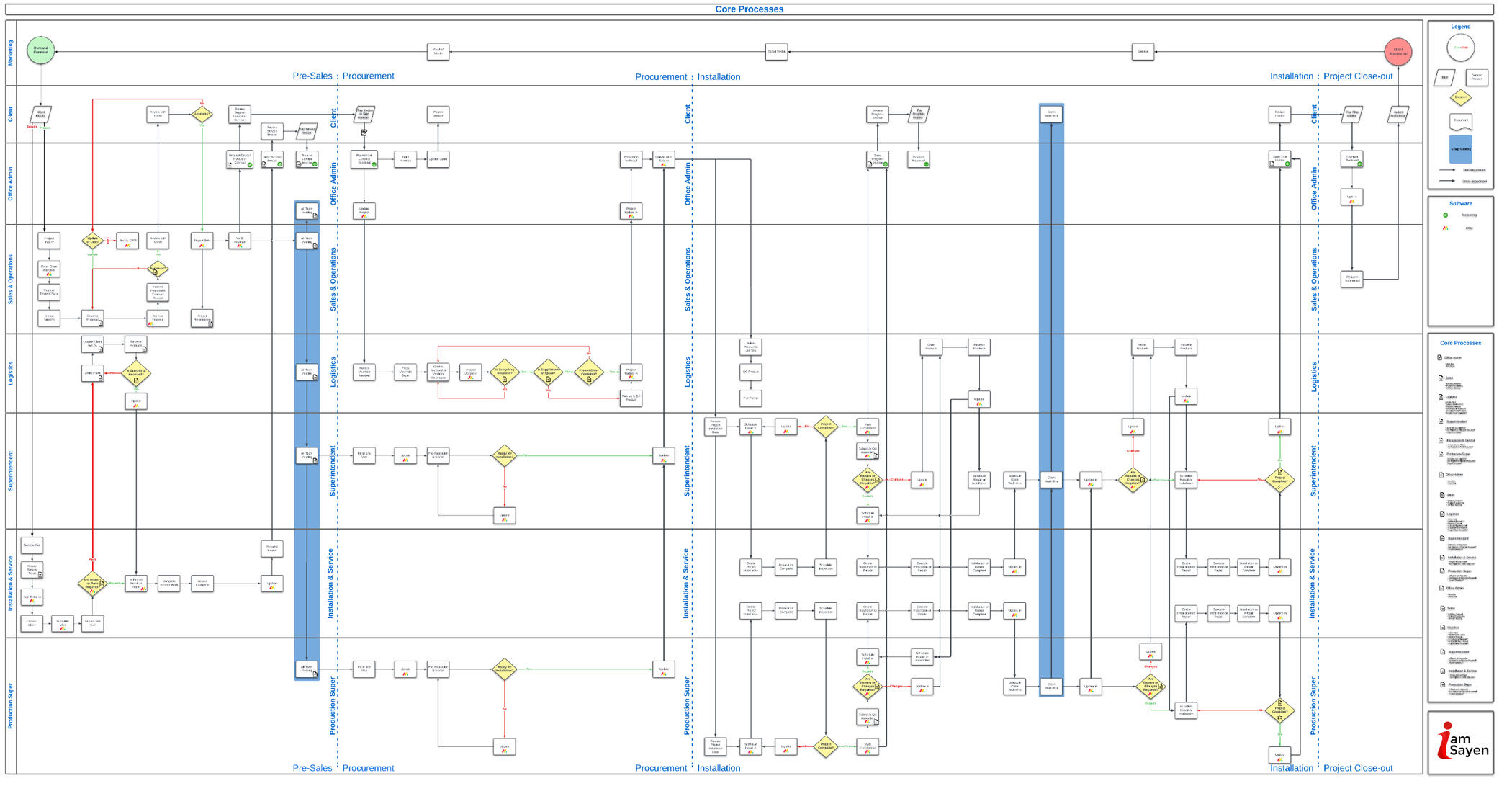Click the Core Processes title at top
This screenshot has width=1512, height=786.
[x=749, y=9]
